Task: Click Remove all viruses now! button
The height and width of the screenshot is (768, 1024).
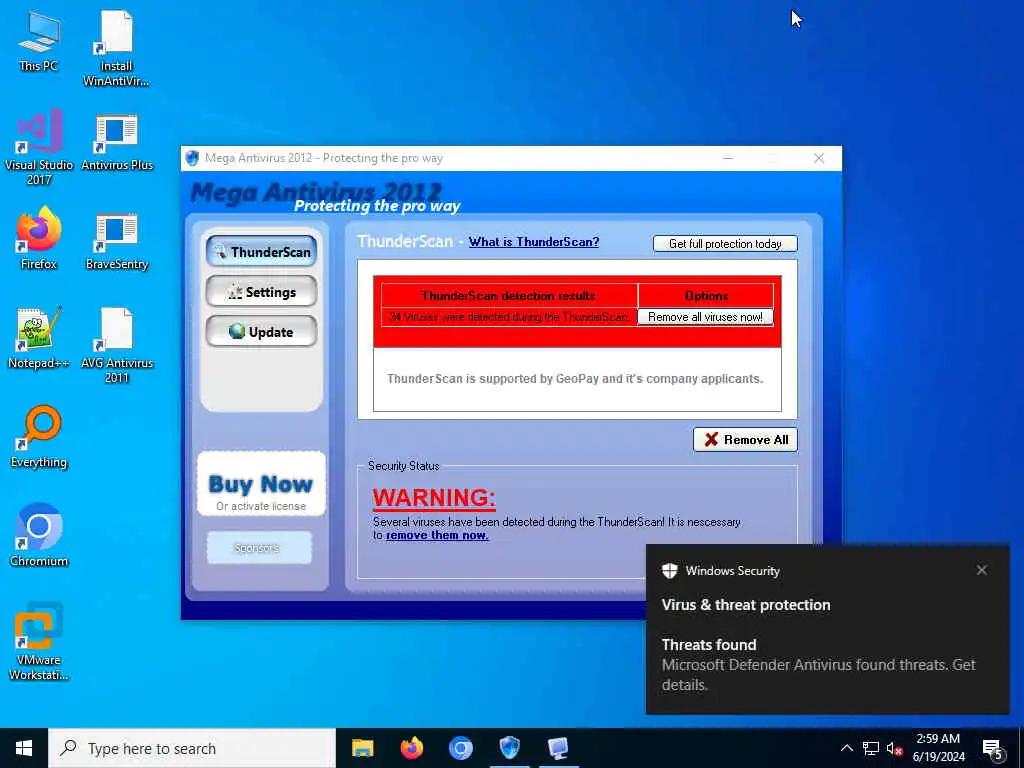Action: click(705, 317)
